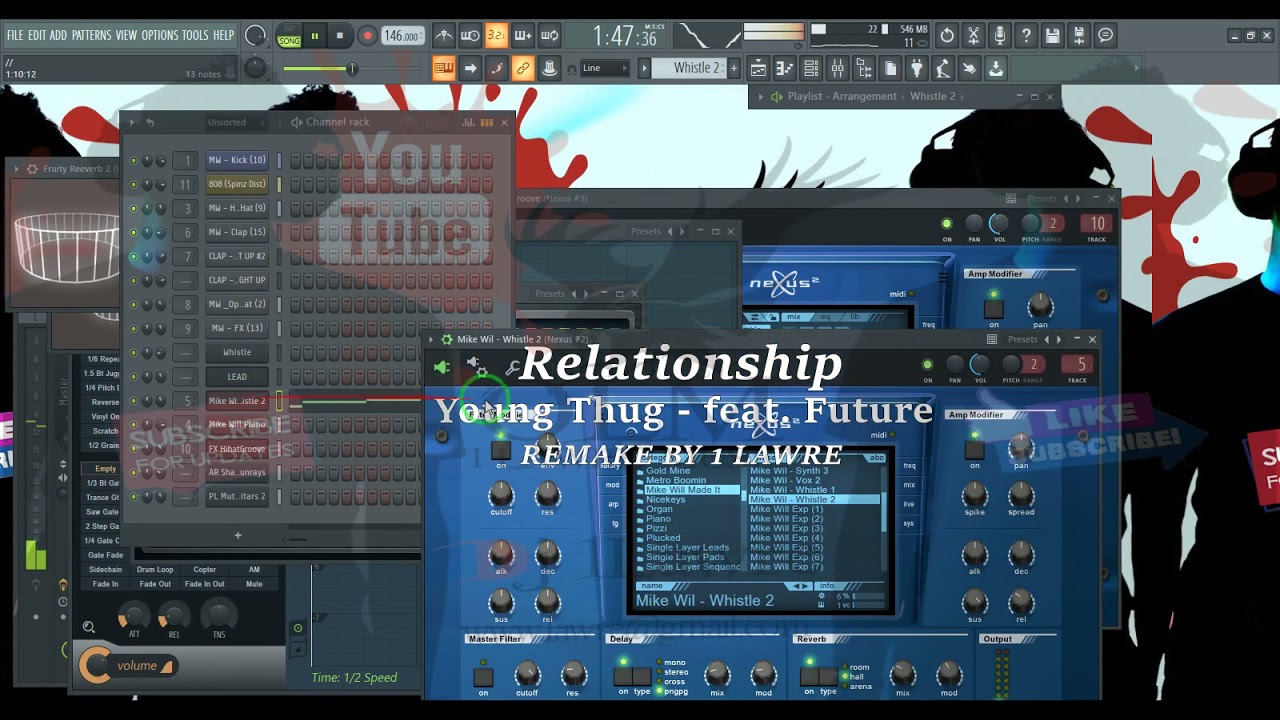Click the Link (chain) snap icon
This screenshot has height=720, width=1280.
click(522, 68)
